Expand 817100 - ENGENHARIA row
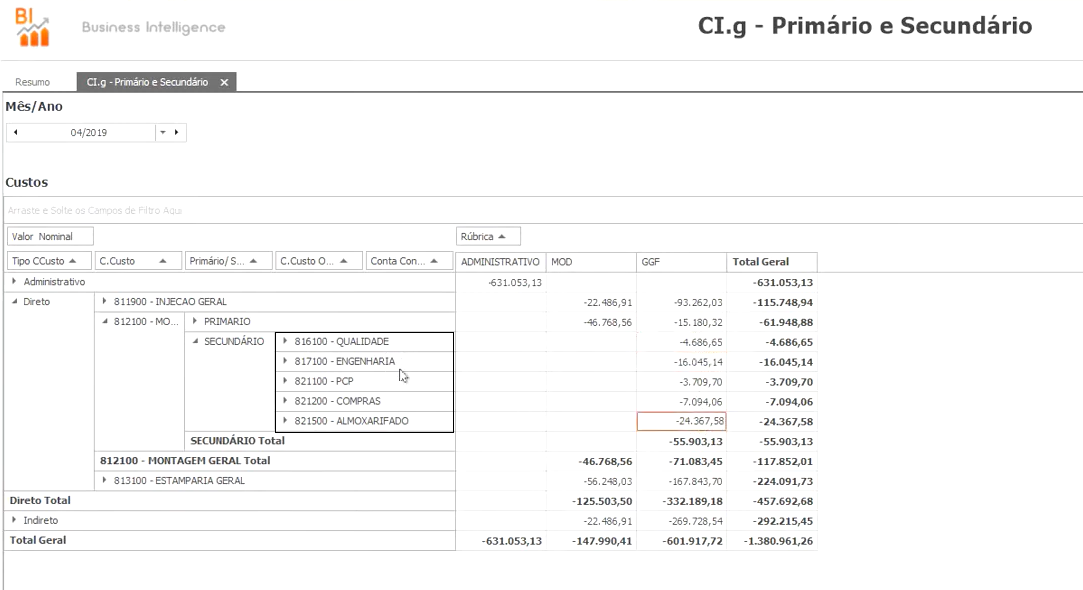1083x590 pixels. (285, 361)
